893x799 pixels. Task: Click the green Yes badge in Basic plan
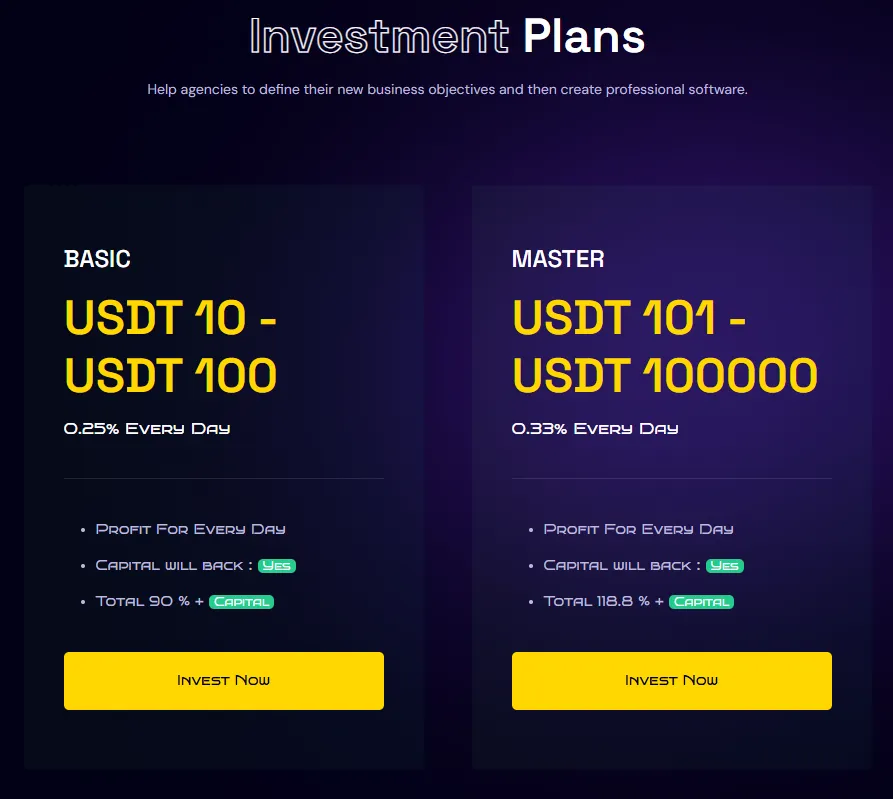click(x=277, y=566)
